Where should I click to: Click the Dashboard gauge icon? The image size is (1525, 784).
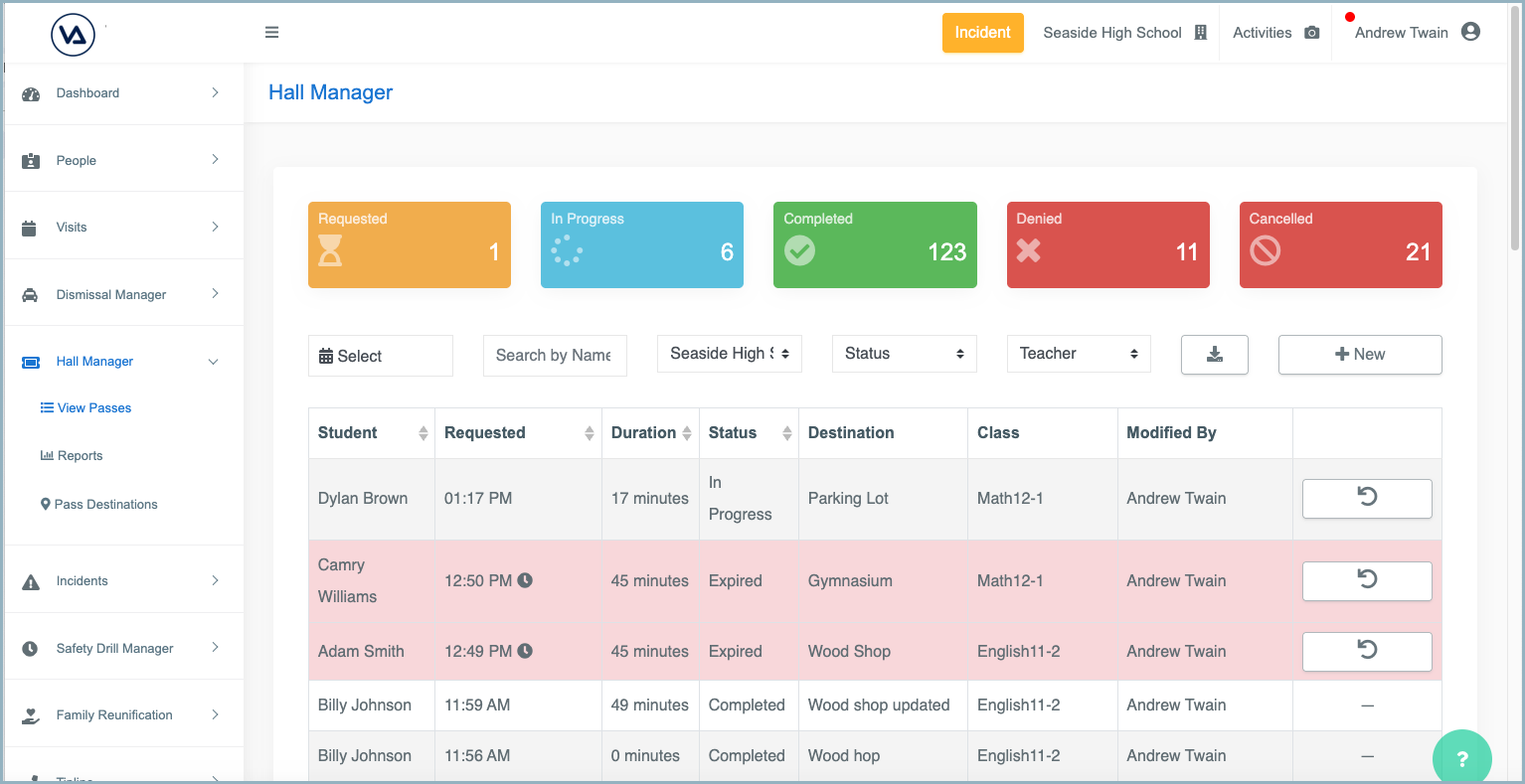coord(31,94)
